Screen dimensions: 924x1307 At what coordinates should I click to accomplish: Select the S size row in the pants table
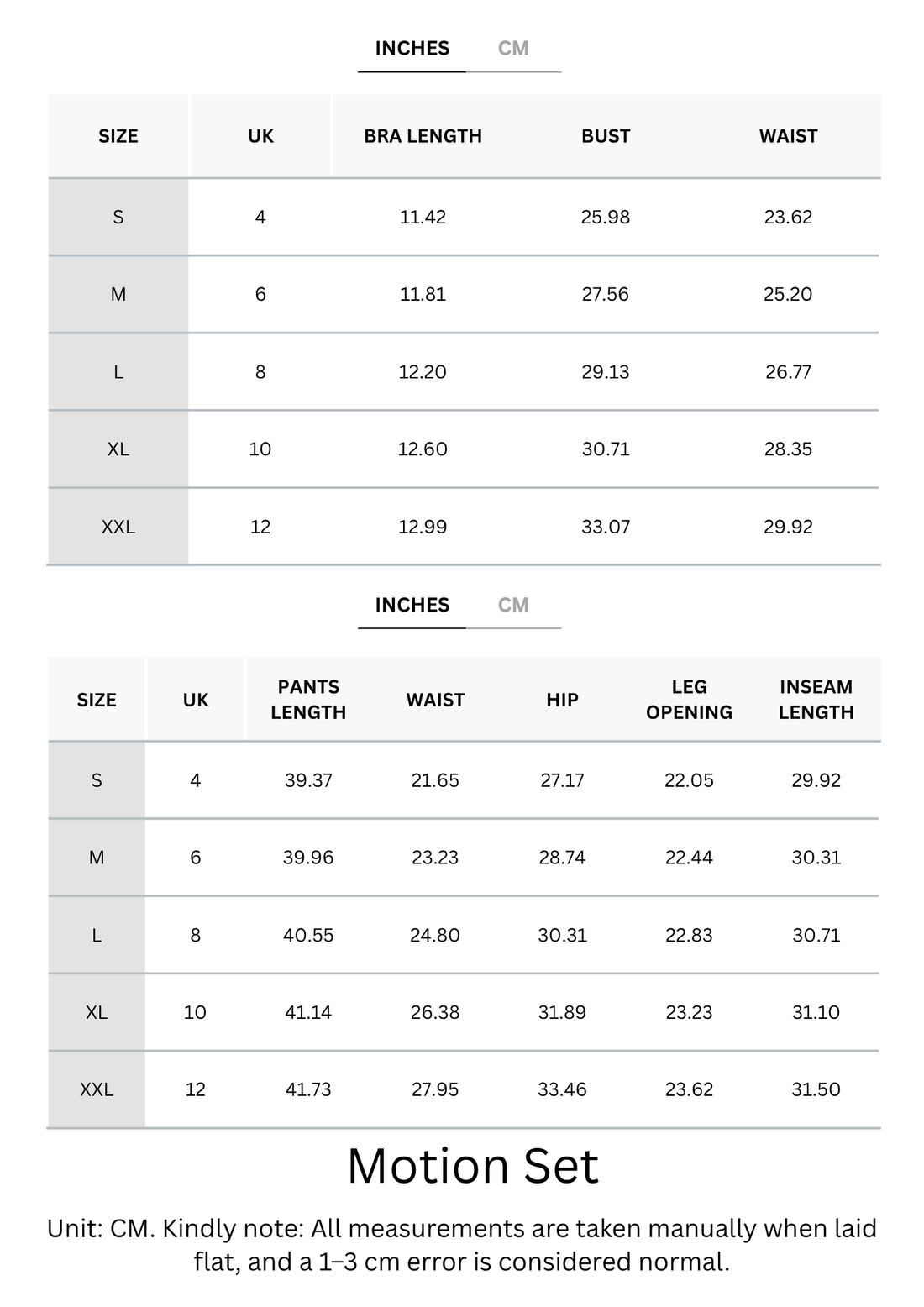[464, 780]
